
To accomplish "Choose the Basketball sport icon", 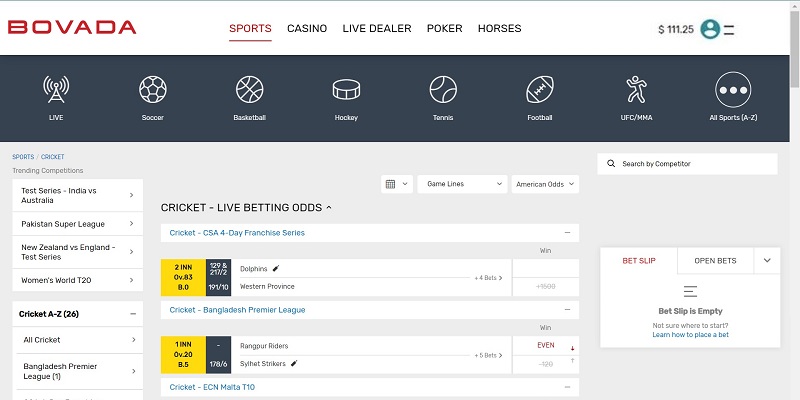I will (249, 89).
